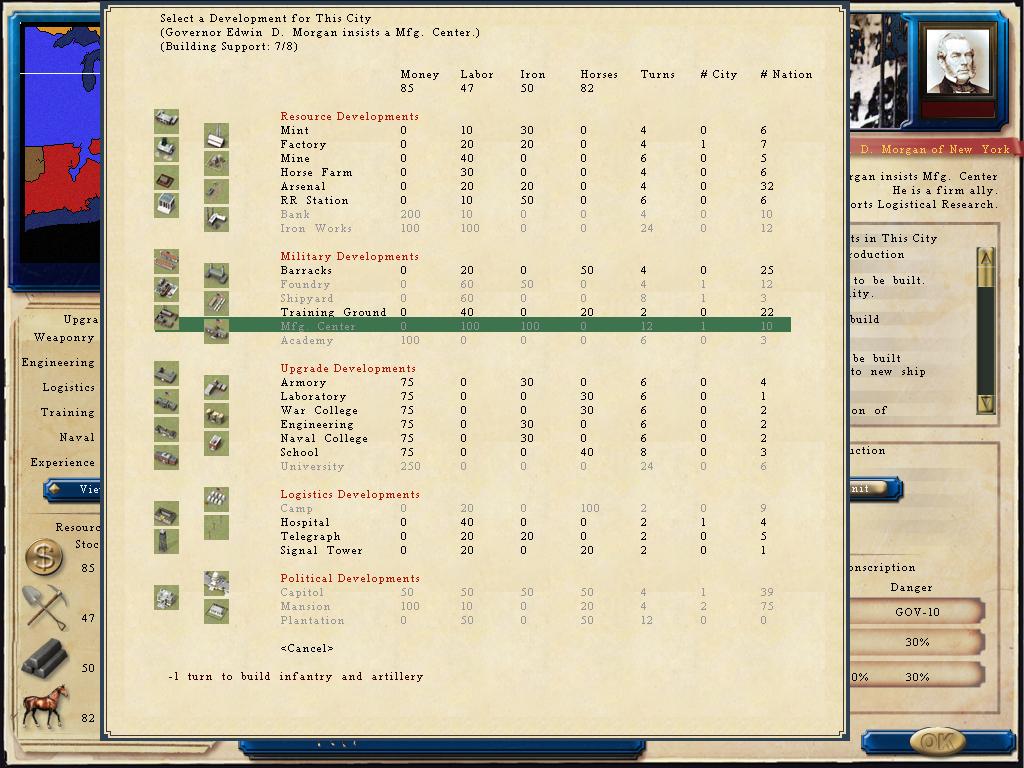Click the Horse Farm building icon
The height and width of the screenshot is (768, 1024).
(x=216, y=163)
